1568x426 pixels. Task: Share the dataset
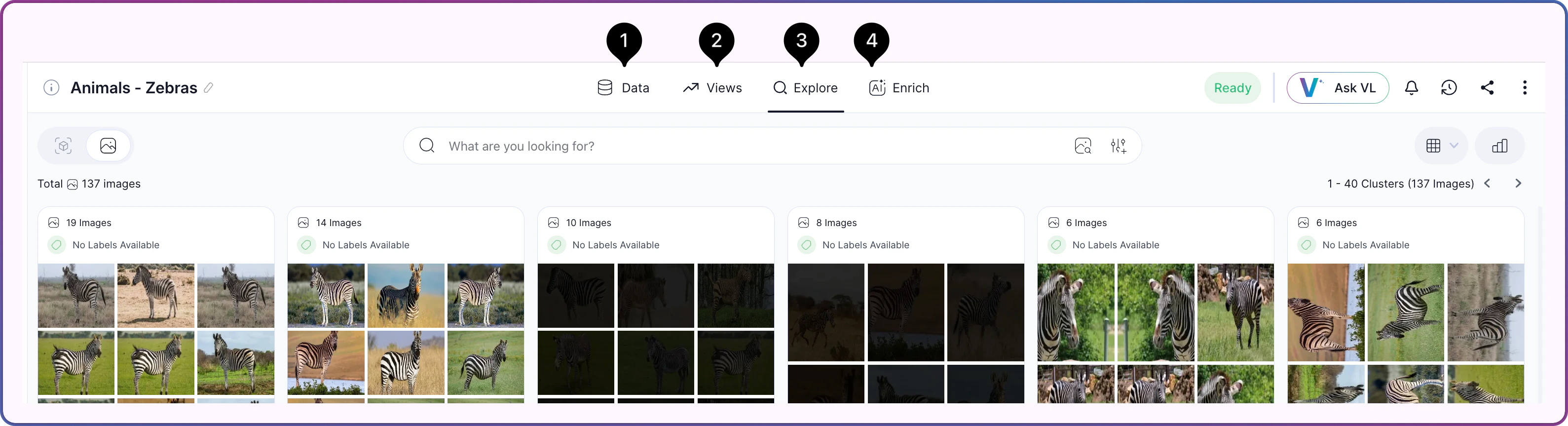pyautogui.click(x=1487, y=88)
